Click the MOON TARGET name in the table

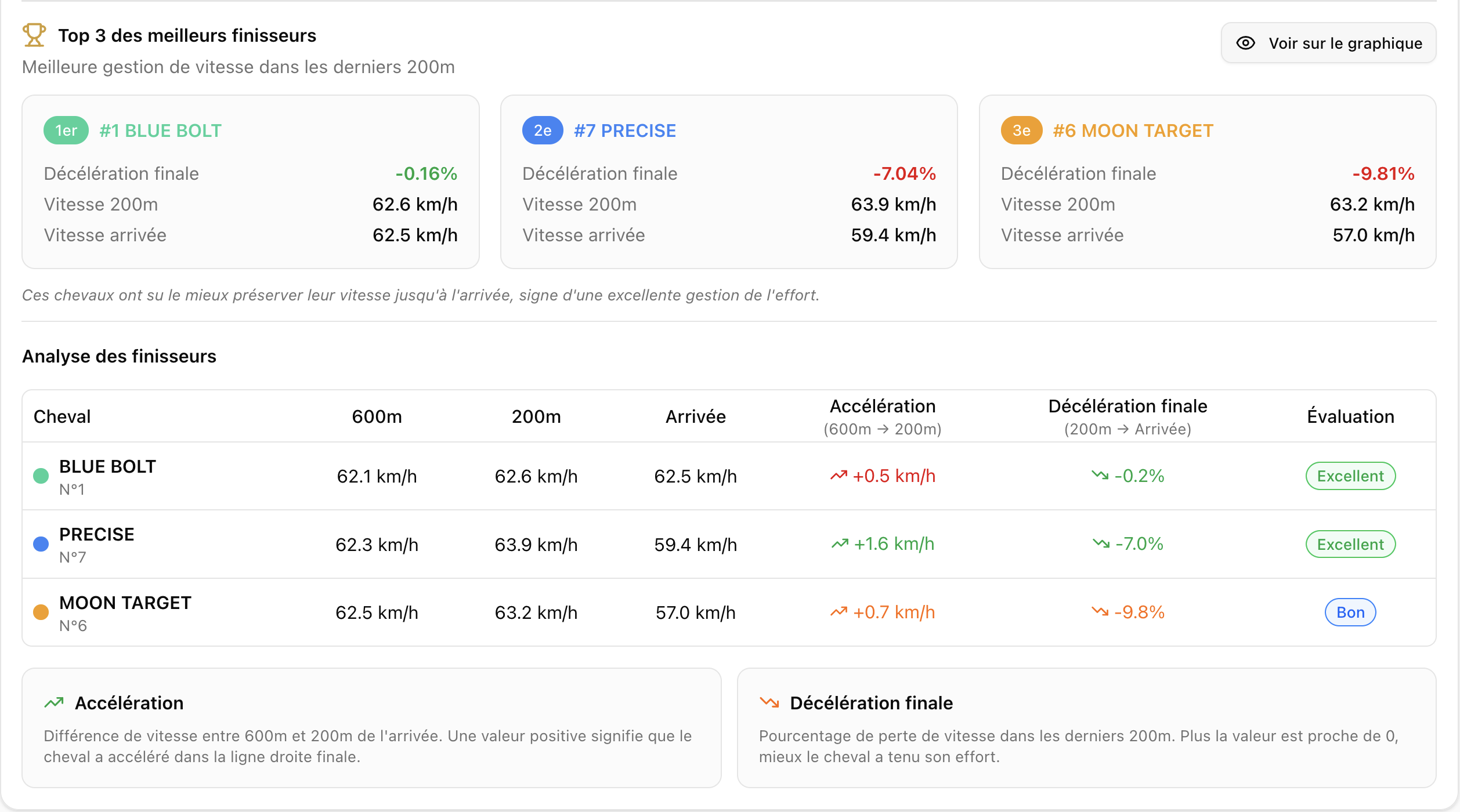pyautogui.click(x=125, y=603)
